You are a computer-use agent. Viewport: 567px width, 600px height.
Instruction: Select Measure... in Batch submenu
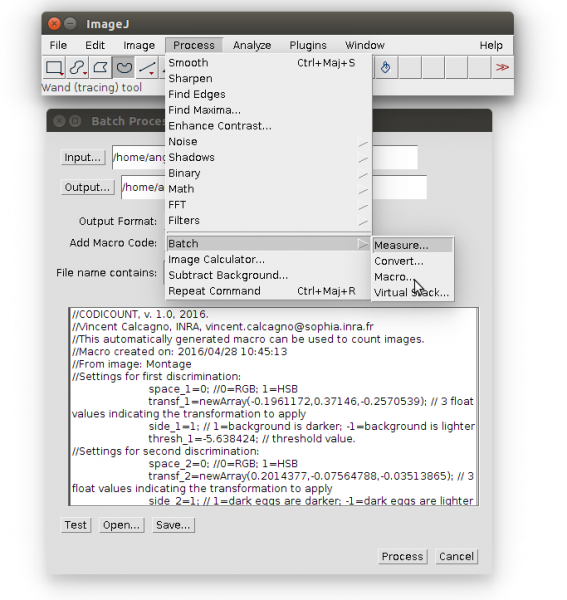point(413,245)
